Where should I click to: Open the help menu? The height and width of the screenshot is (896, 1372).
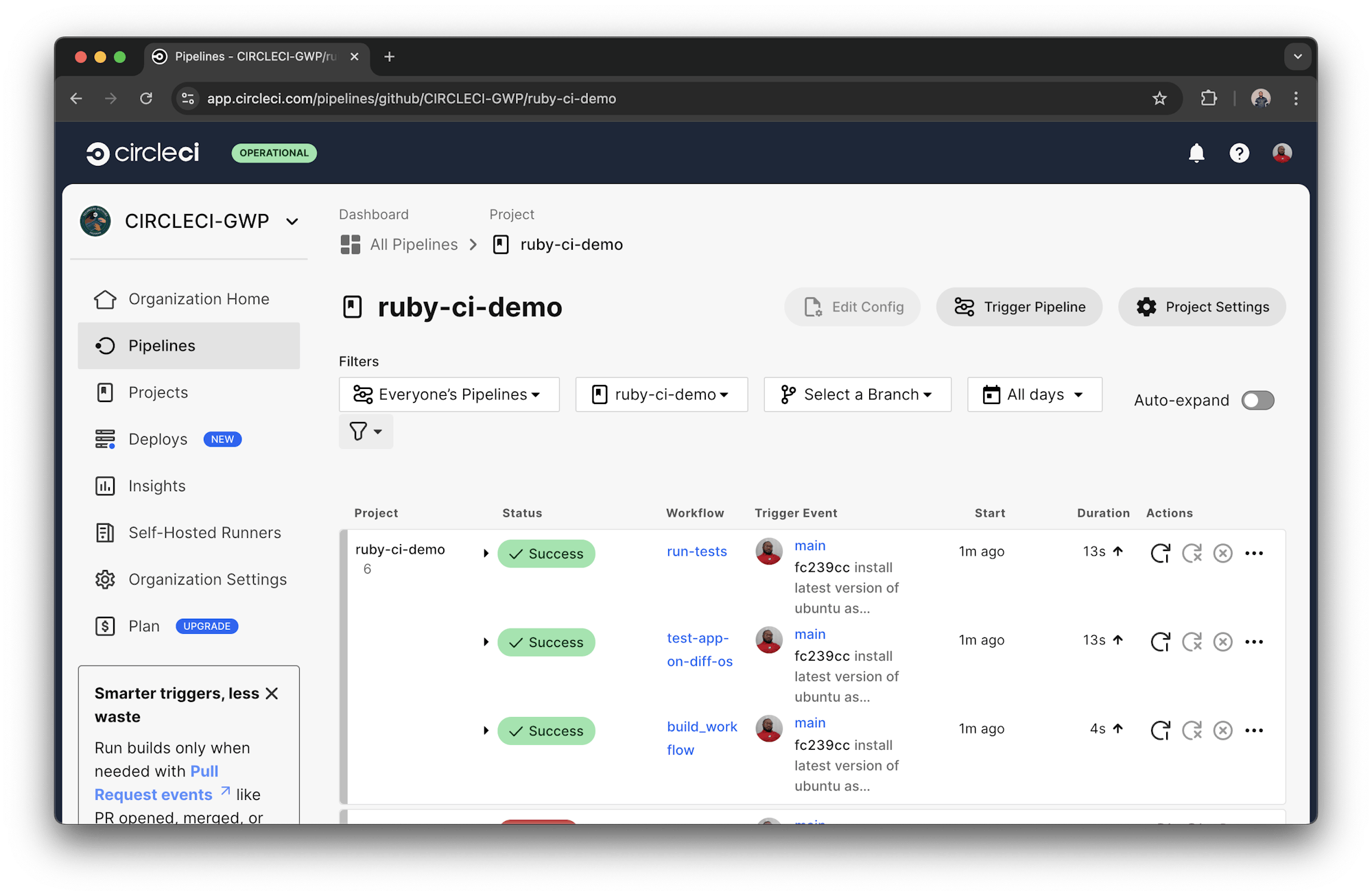[1240, 153]
